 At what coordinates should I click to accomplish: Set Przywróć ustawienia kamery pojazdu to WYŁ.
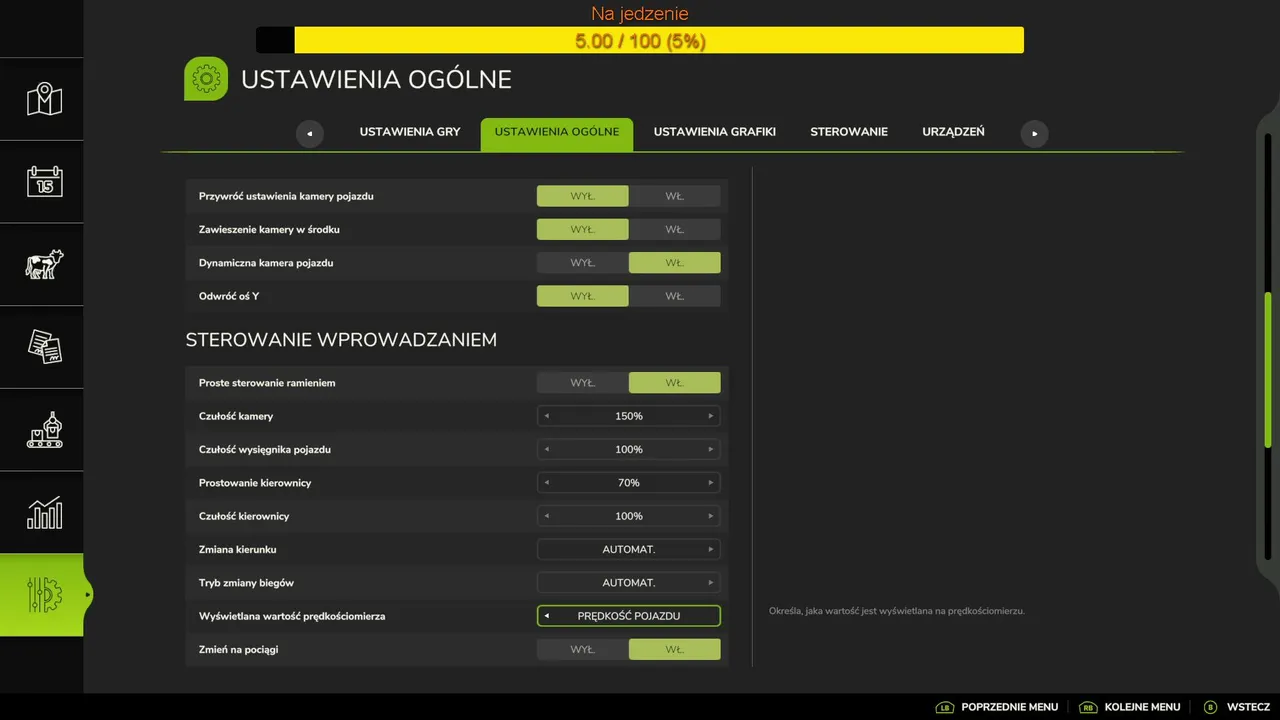[x=583, y=196]
